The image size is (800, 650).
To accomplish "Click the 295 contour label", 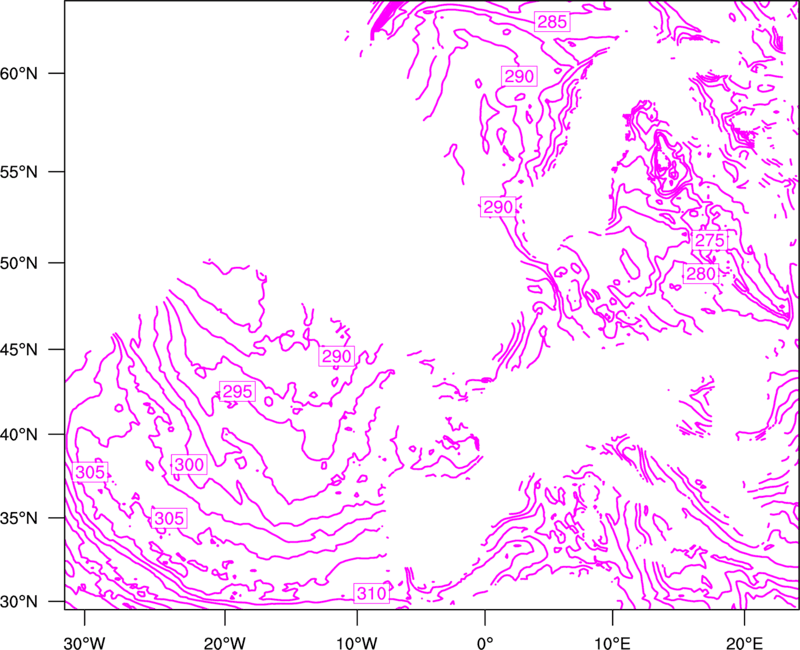I will pyautogui.click(x=238, y=391).
